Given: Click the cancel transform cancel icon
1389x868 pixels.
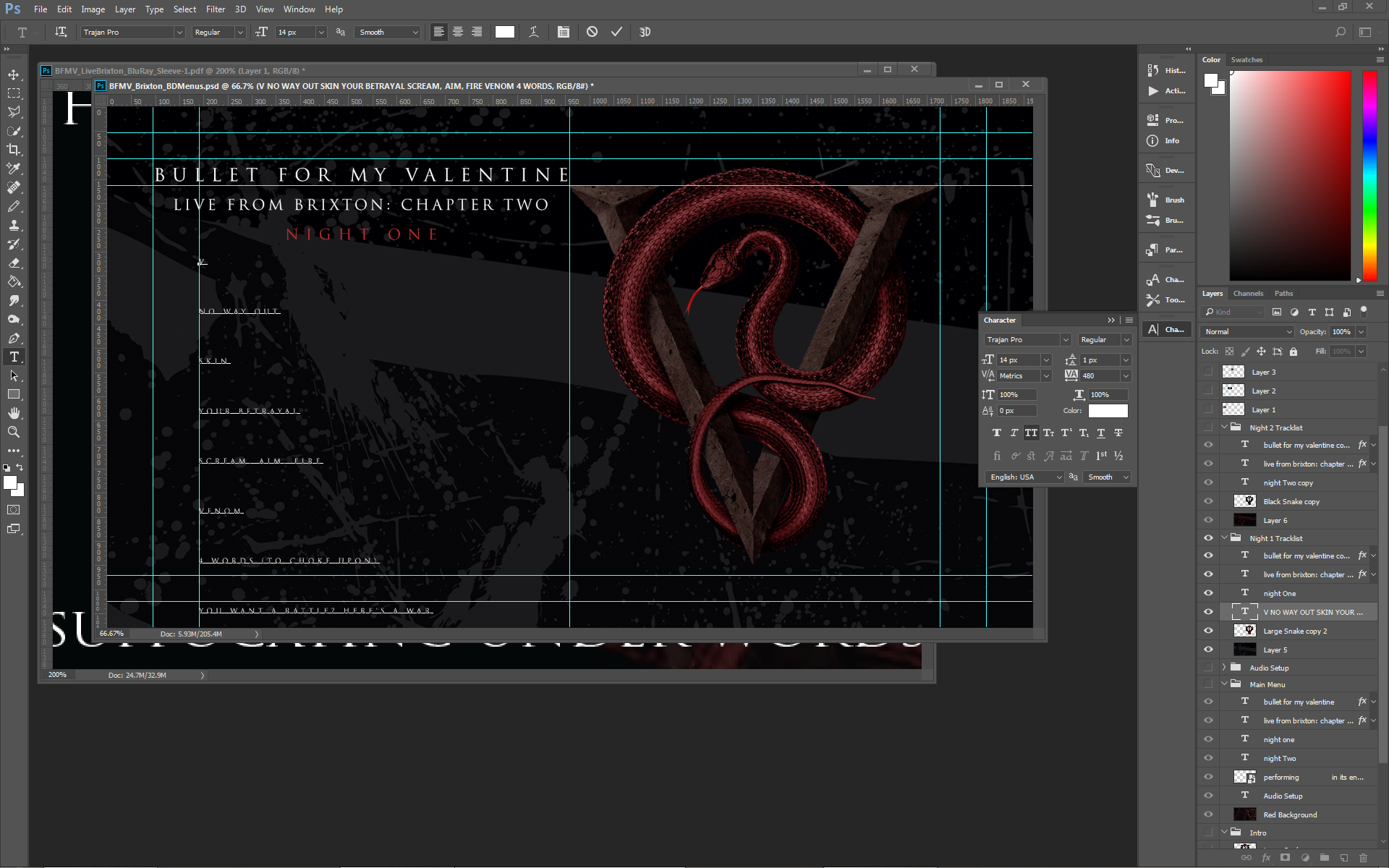Looking at the screenshot, I should click(592, 32).
